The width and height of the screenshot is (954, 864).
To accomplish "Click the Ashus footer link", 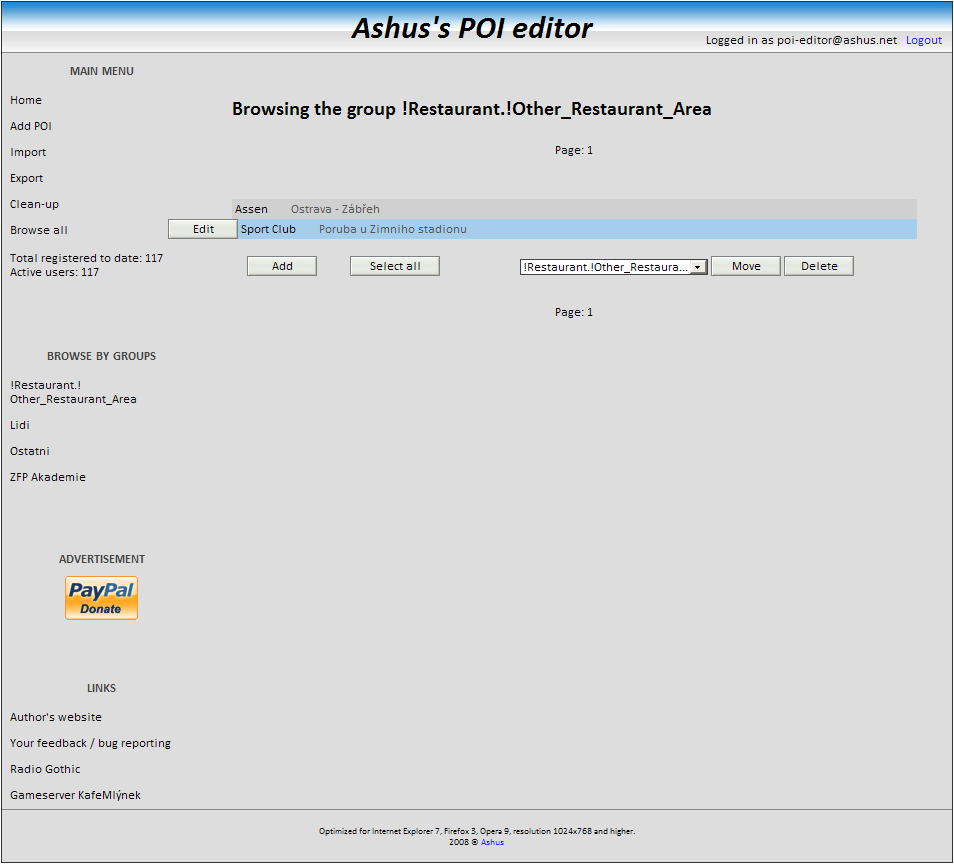I will (x=492, y=842).
